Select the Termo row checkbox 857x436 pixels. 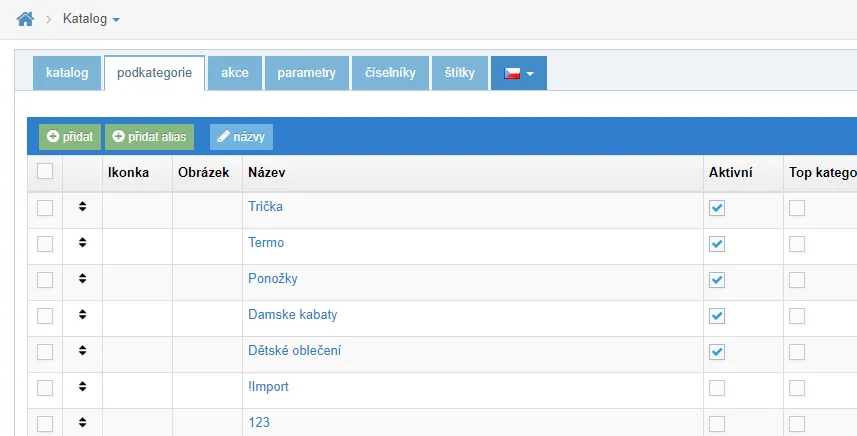(x=45, y=244)
